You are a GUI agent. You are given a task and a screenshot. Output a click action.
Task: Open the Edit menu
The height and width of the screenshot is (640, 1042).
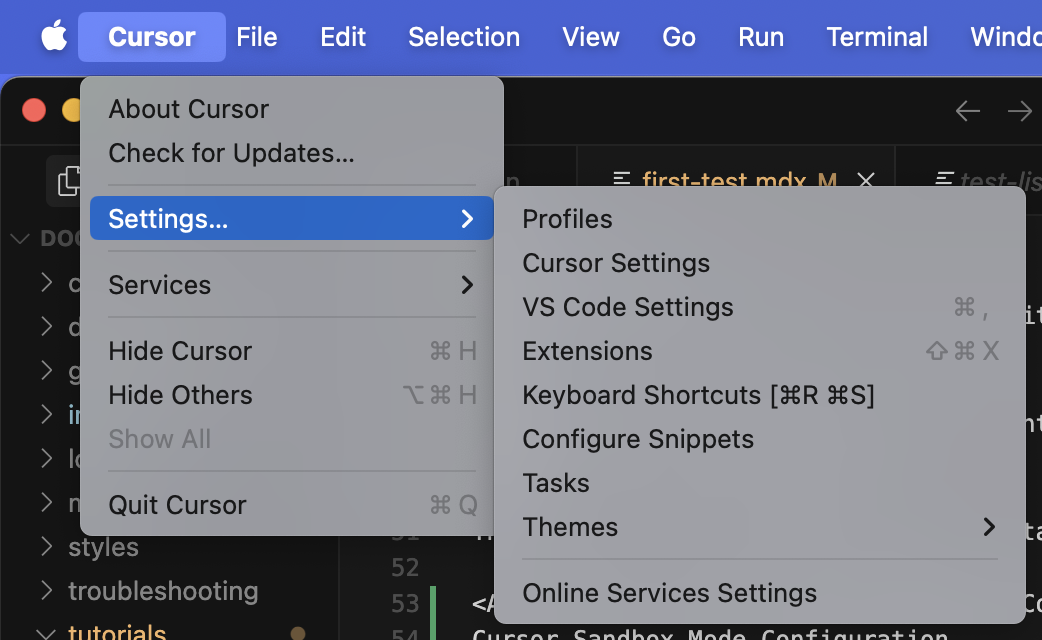pyautogui.click(x=343, y=37)
